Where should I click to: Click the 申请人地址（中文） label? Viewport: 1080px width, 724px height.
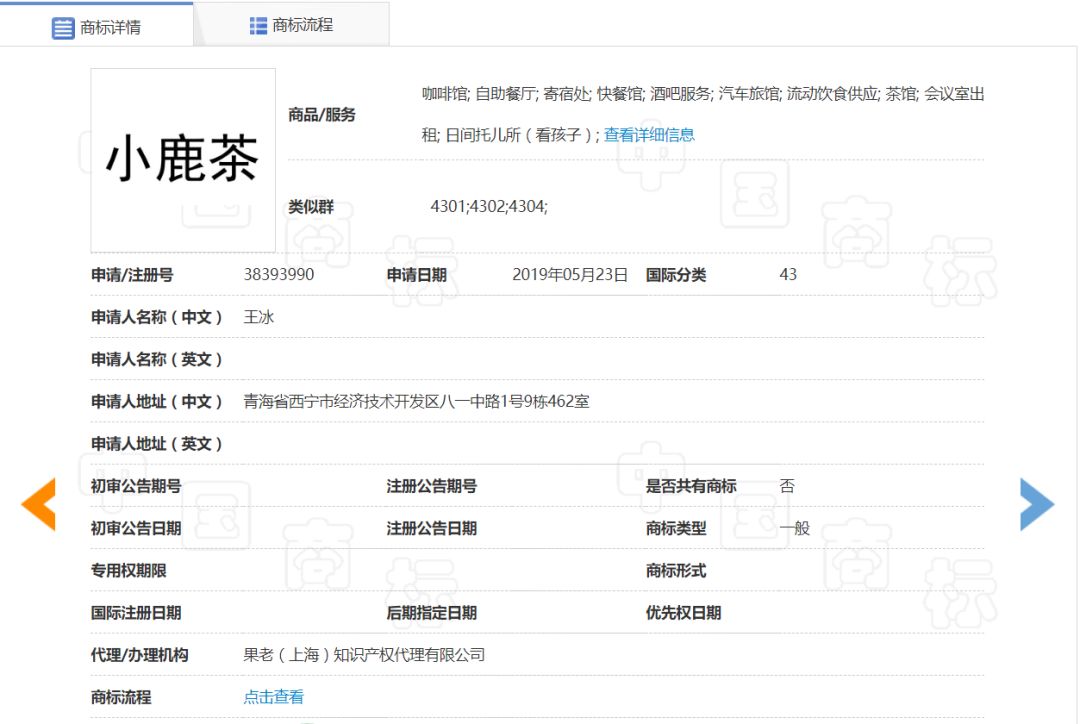(x=157, y=402)
